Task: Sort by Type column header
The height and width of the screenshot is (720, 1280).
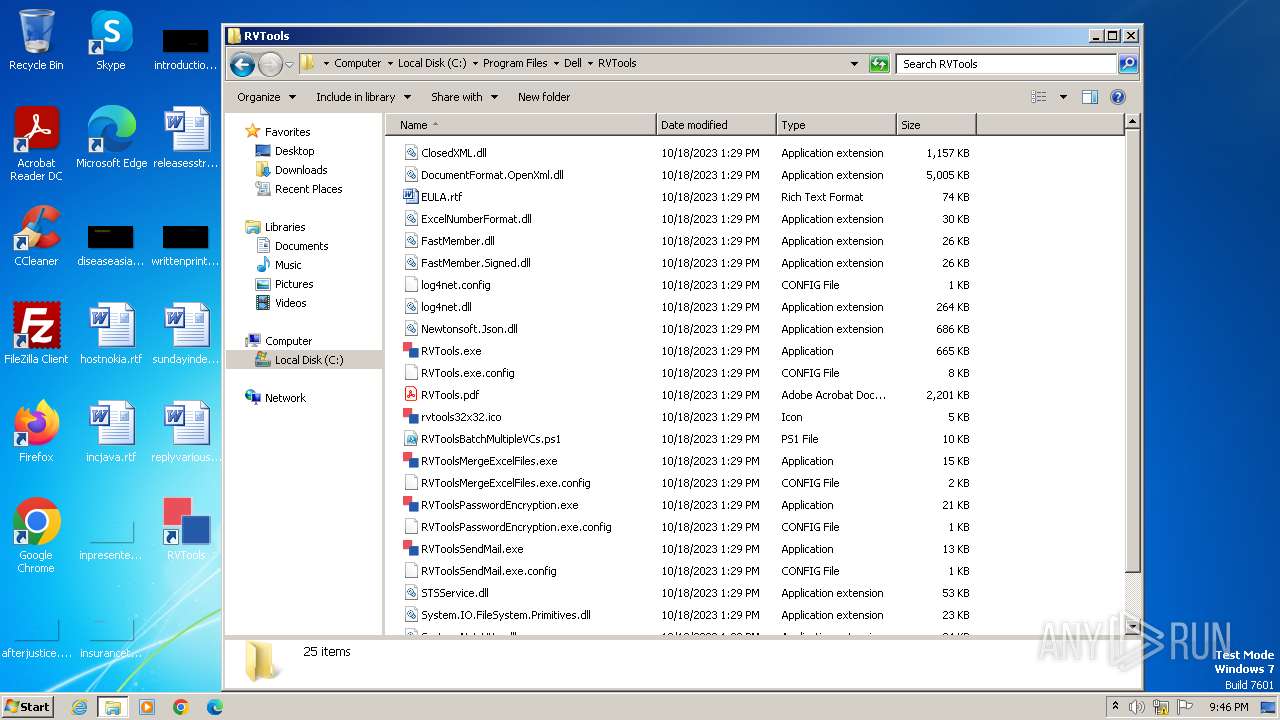Action: click(836, 125)
